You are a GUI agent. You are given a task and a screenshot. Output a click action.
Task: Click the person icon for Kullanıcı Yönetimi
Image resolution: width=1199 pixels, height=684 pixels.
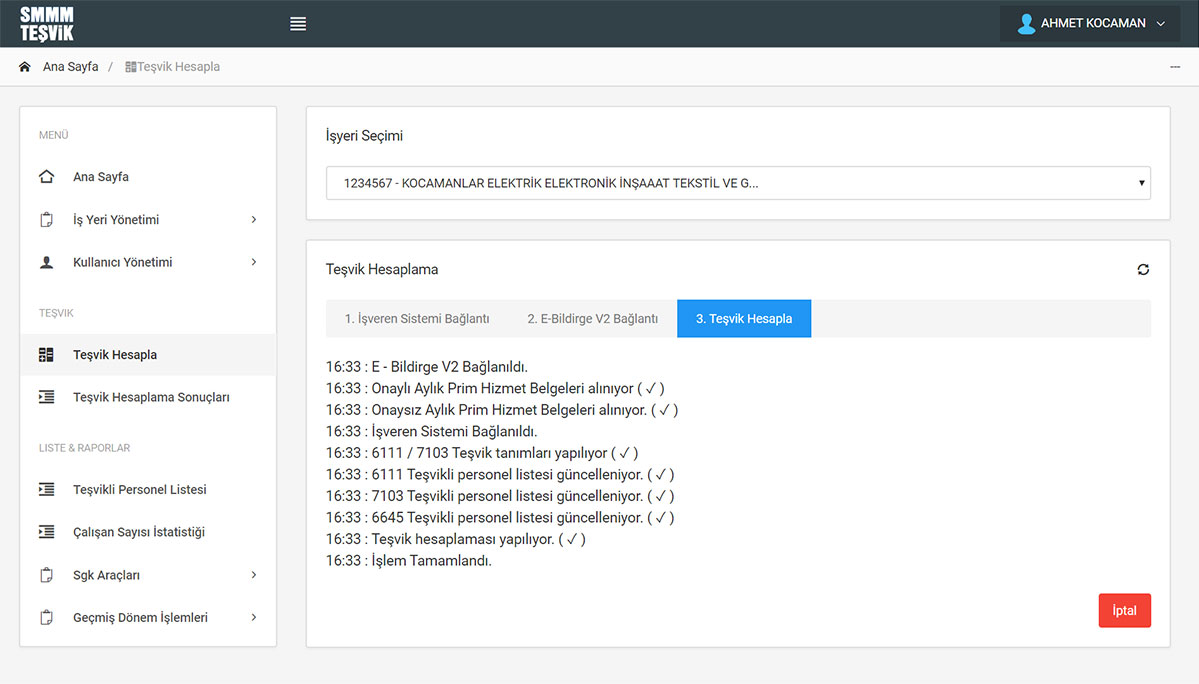pyautogui.click(x=46, y=262)
